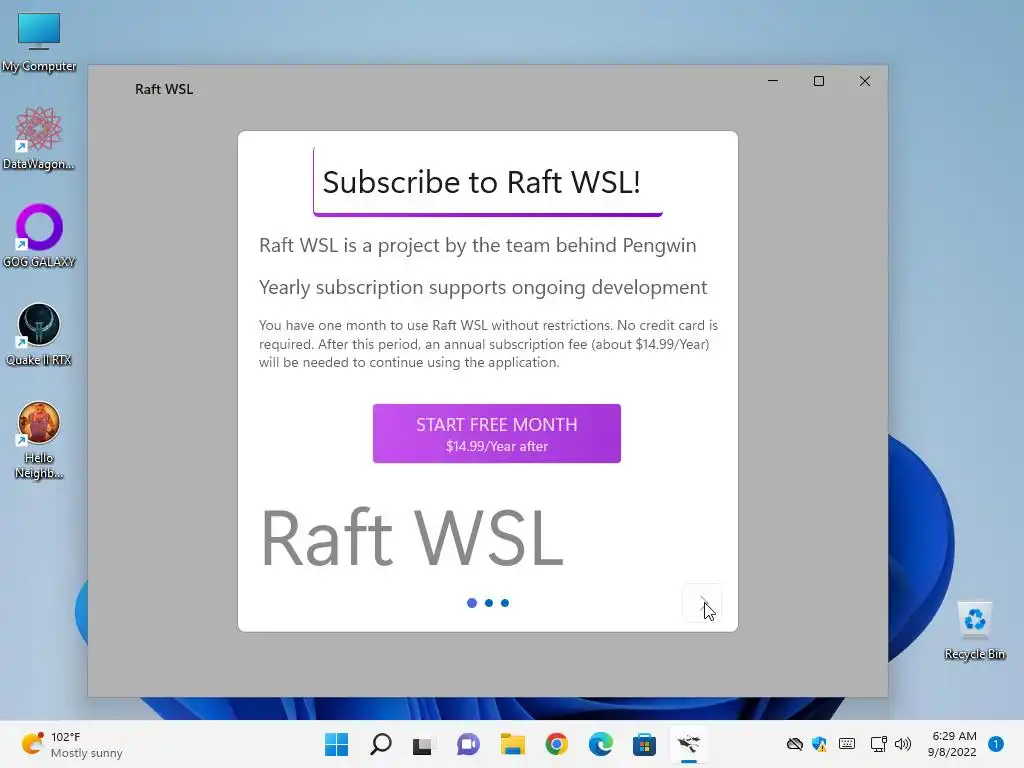
Task: Click the large 'Raft WSL' logo text
Action: point(411,537)
